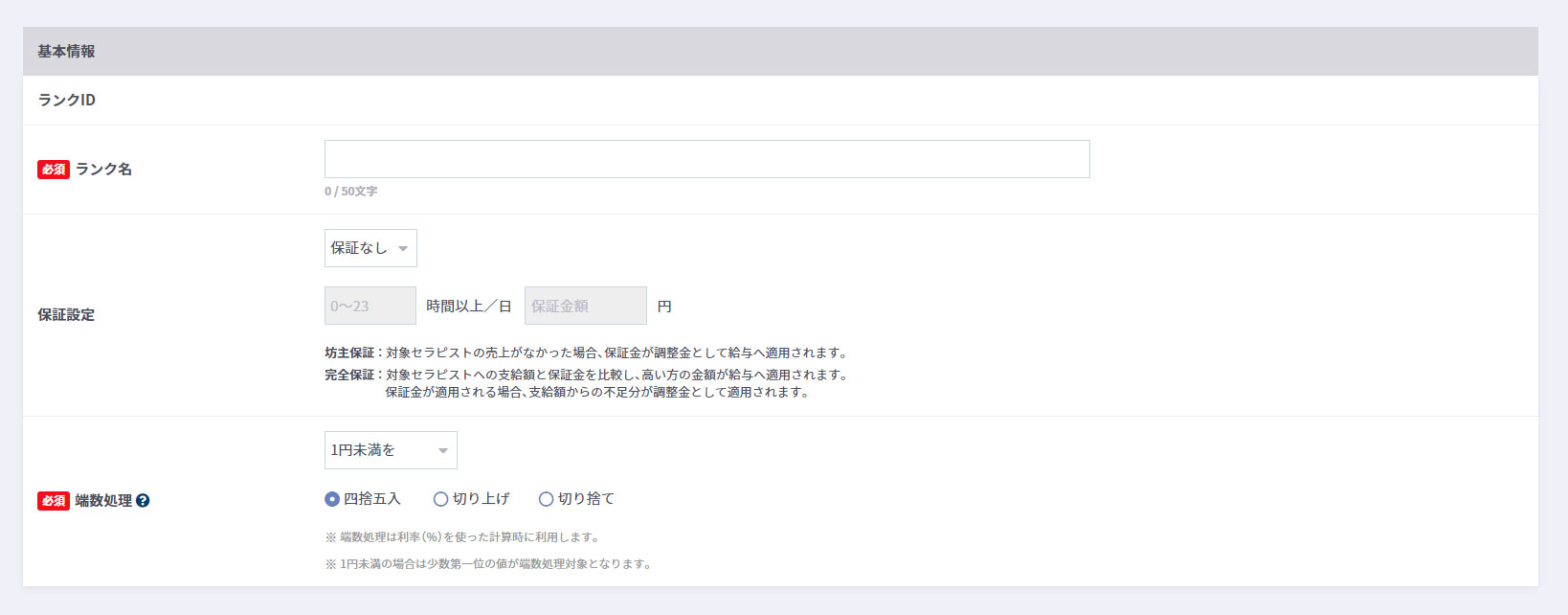
Task: Click the 保証金額 amount input field
Action: point(585,307)
